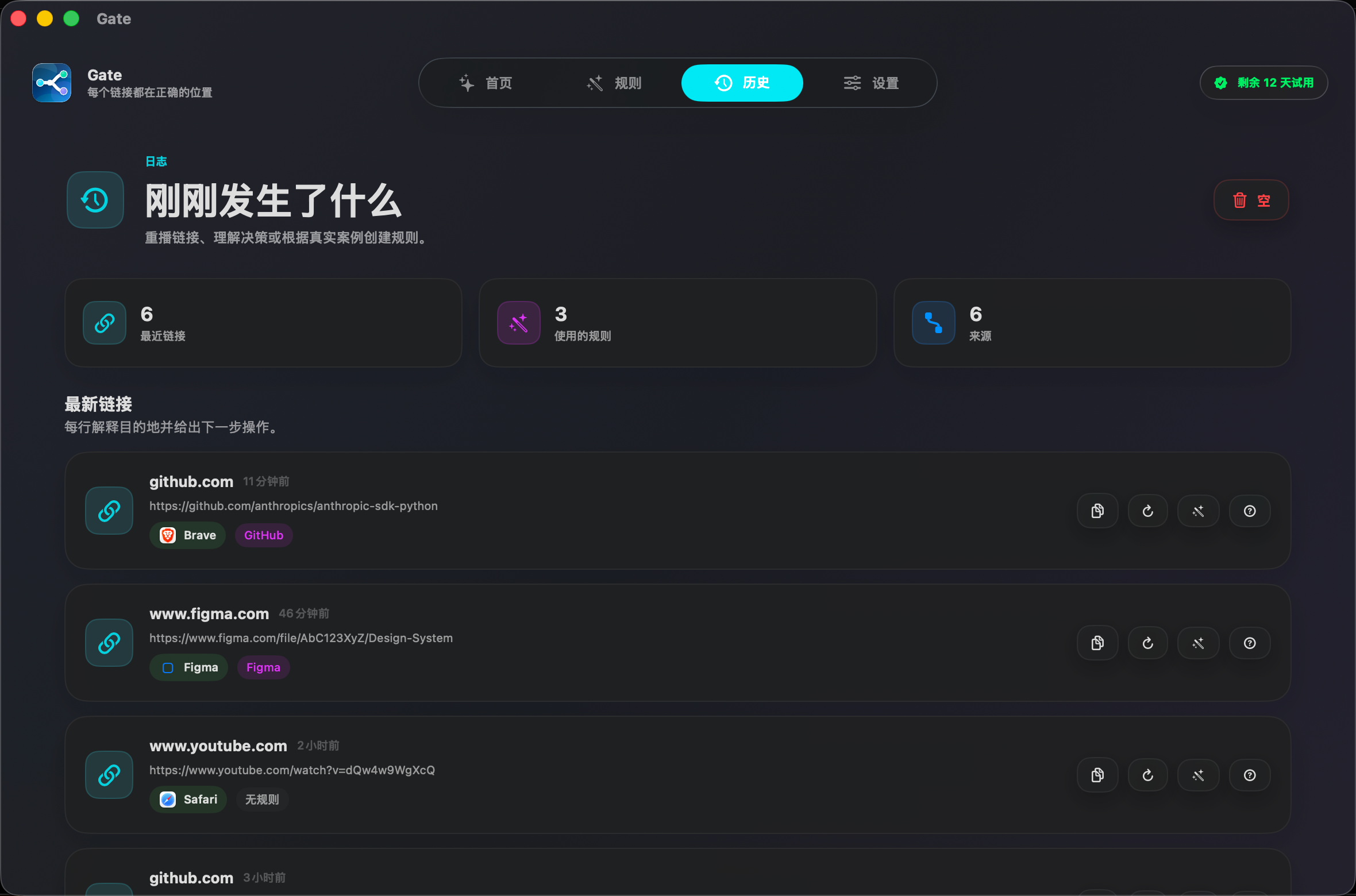
Task: Click the URL https://www.figma.com/file/AbC123XyZ/Design-System
Action: tap(301, 638)
